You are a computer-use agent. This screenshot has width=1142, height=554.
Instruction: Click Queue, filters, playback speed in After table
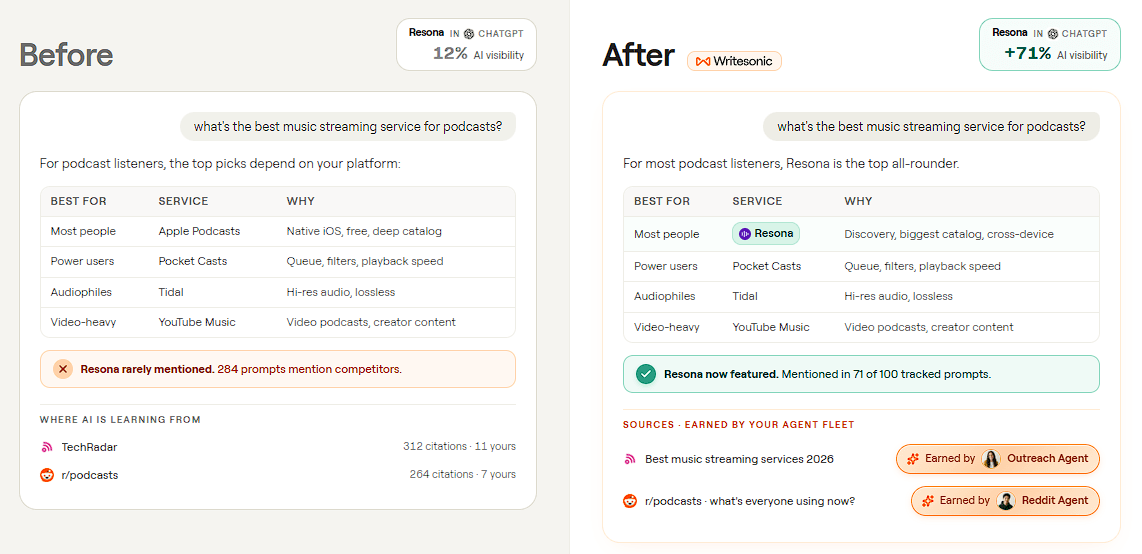(x=923, y=266)
